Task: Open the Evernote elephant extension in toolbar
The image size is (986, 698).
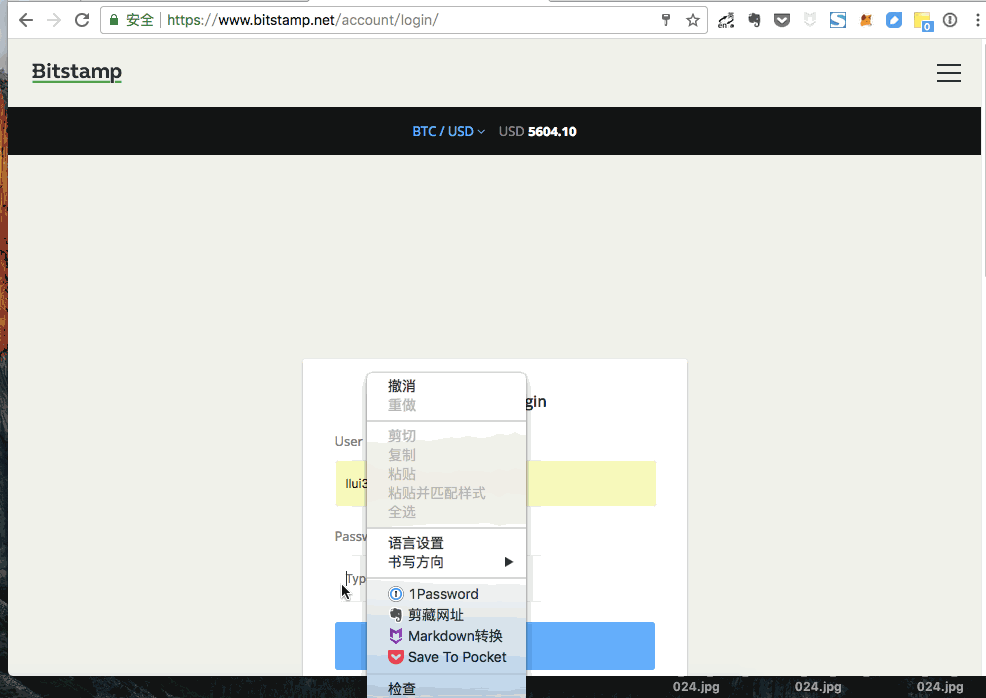Action: tap(754, 21)
